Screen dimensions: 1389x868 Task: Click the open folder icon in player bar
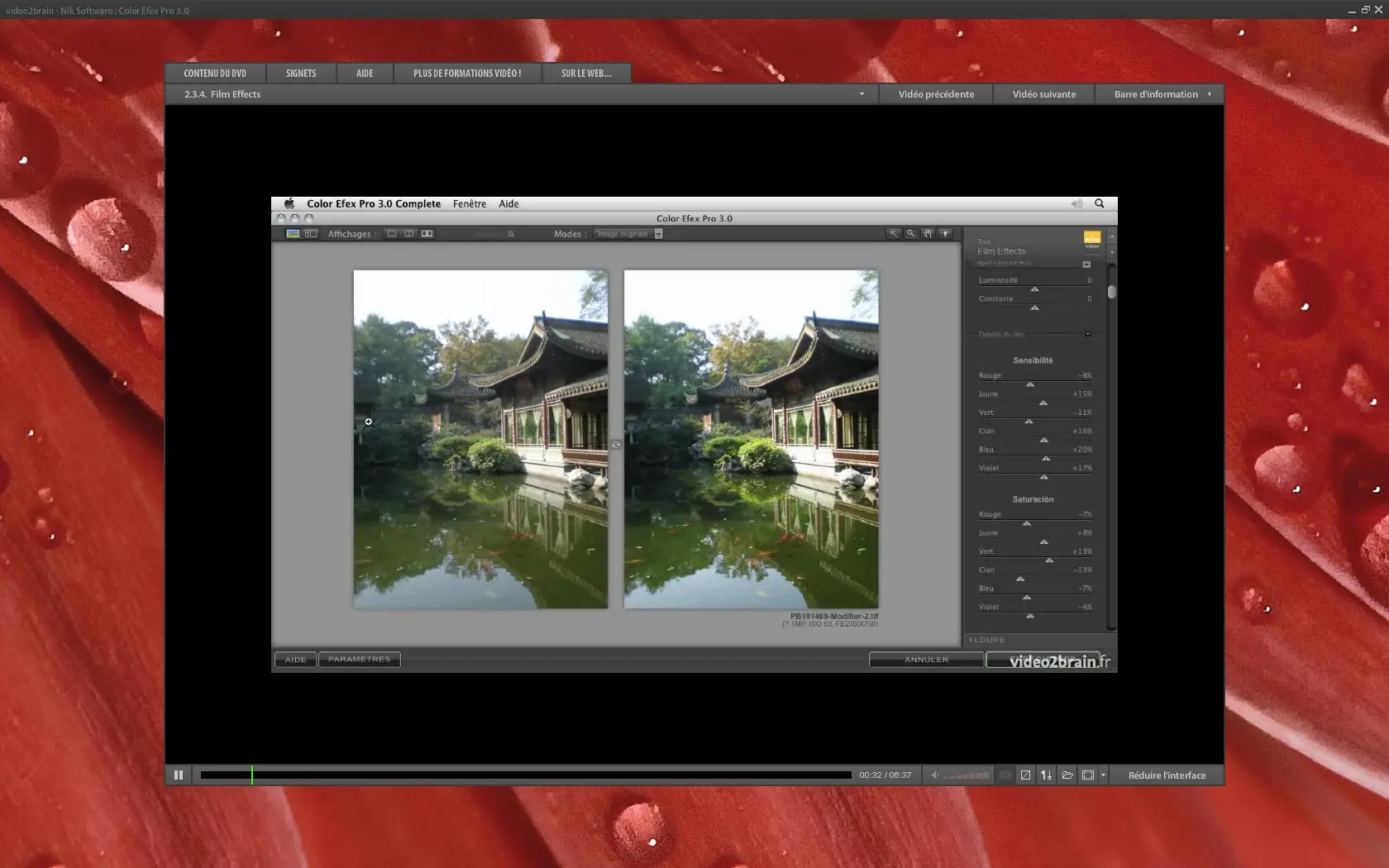[1067, 775]
